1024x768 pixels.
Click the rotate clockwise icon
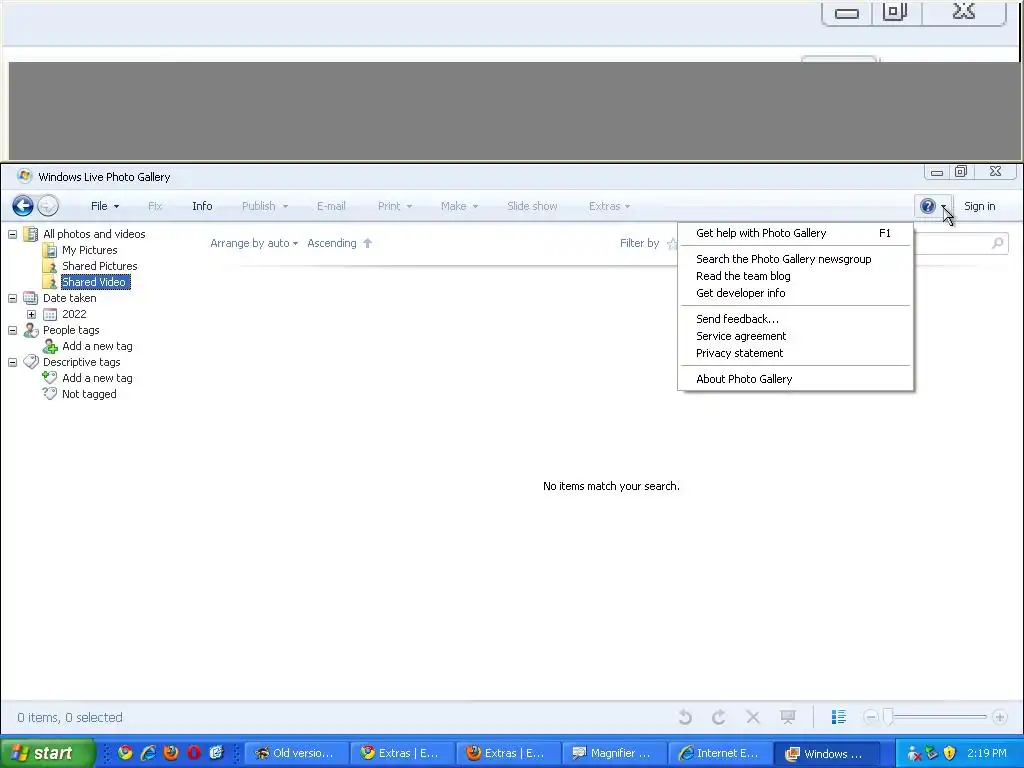718,718
